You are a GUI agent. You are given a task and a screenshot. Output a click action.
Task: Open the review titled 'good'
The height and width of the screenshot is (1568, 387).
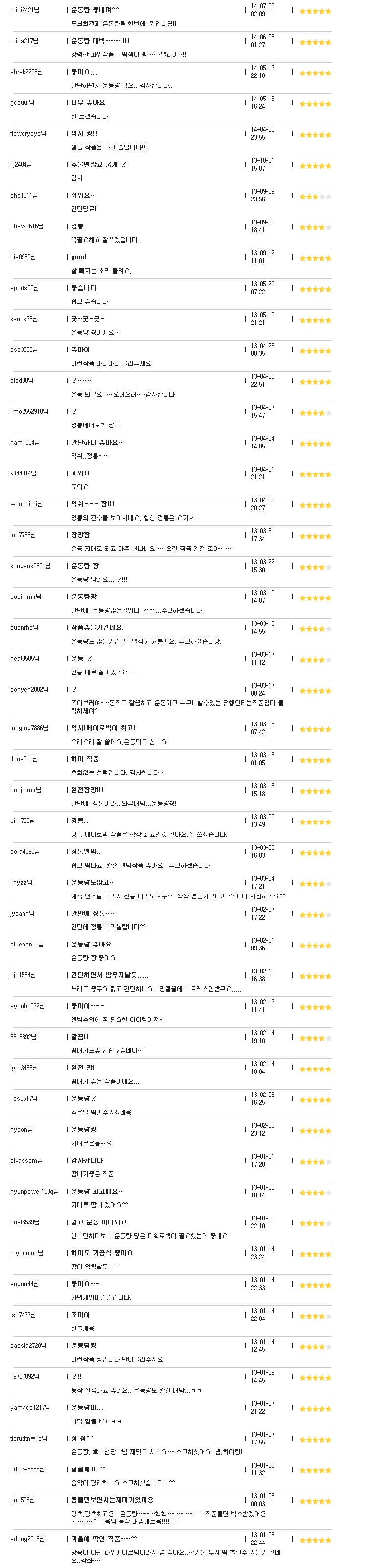[x=79, y=257]
